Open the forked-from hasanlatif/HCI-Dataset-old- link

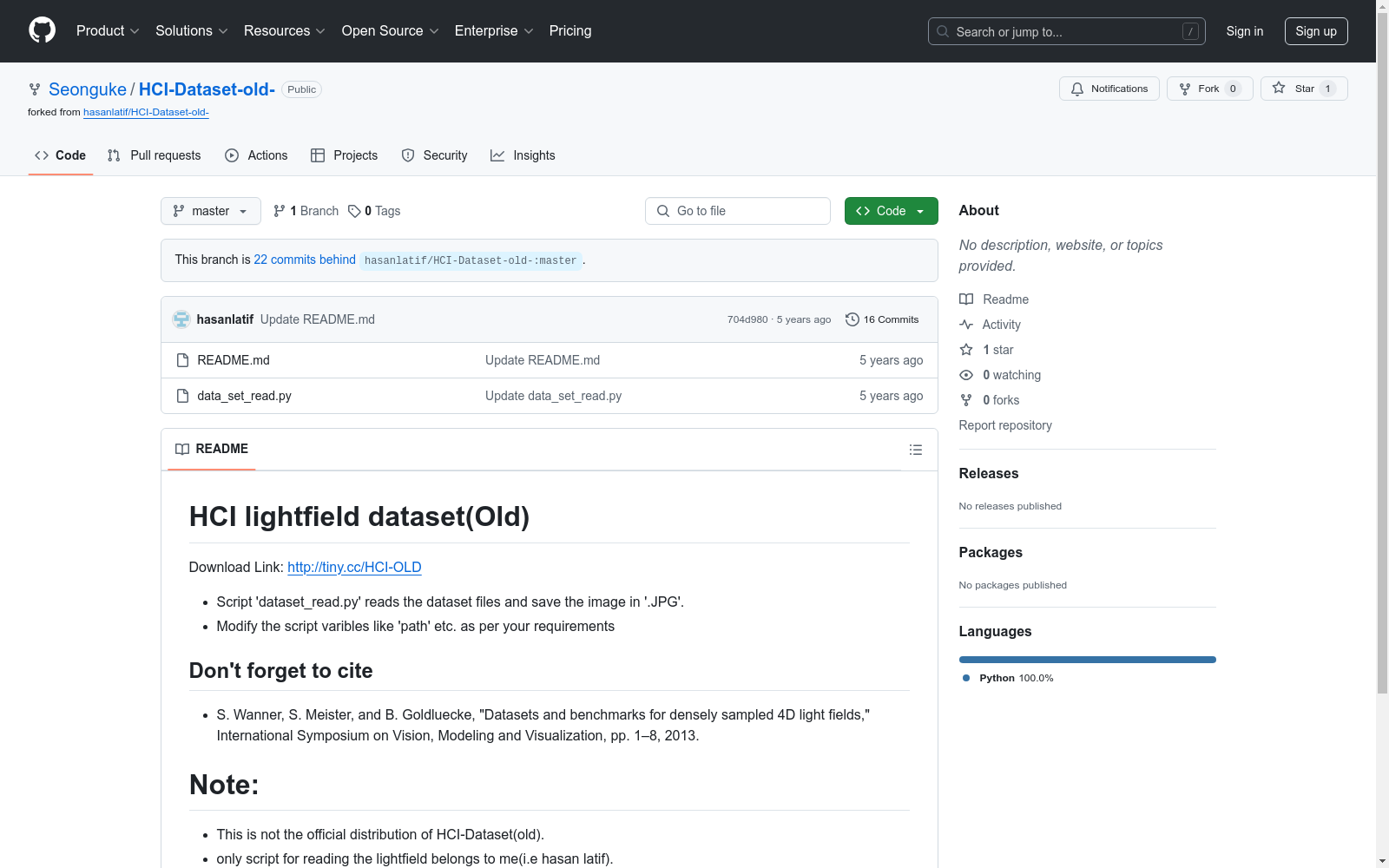(x=146, y=112)
